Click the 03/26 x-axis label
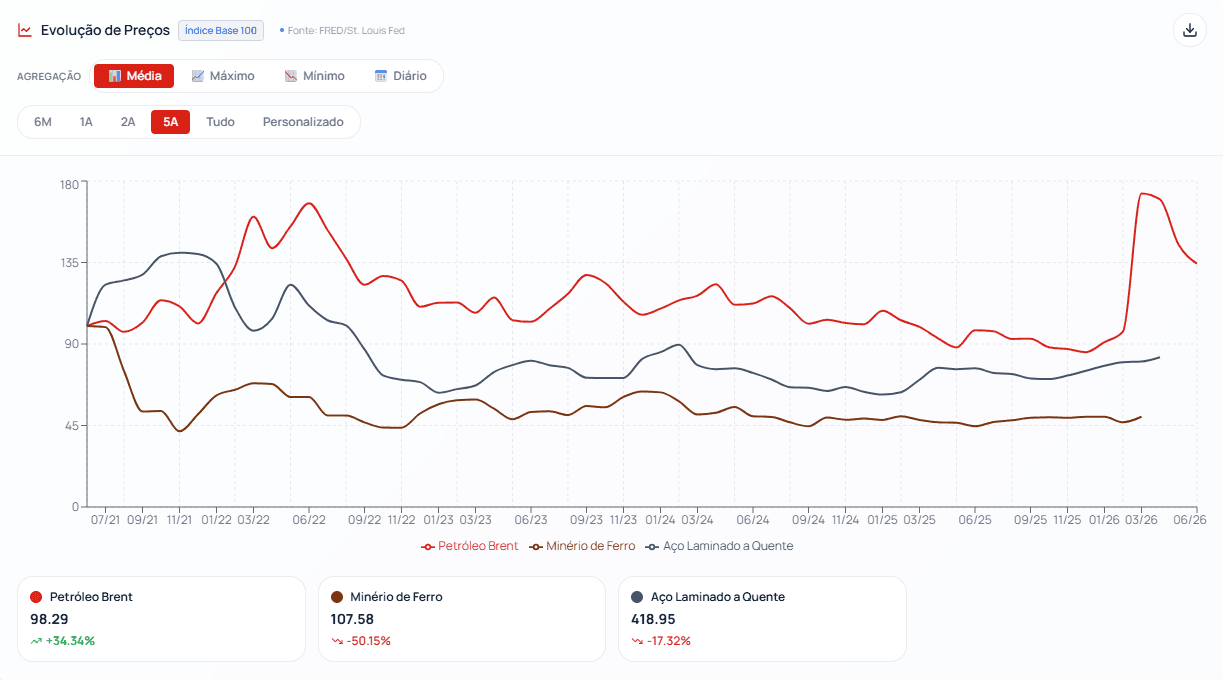This screenshot has width=1223, height=680. [x=1141, y=520]
